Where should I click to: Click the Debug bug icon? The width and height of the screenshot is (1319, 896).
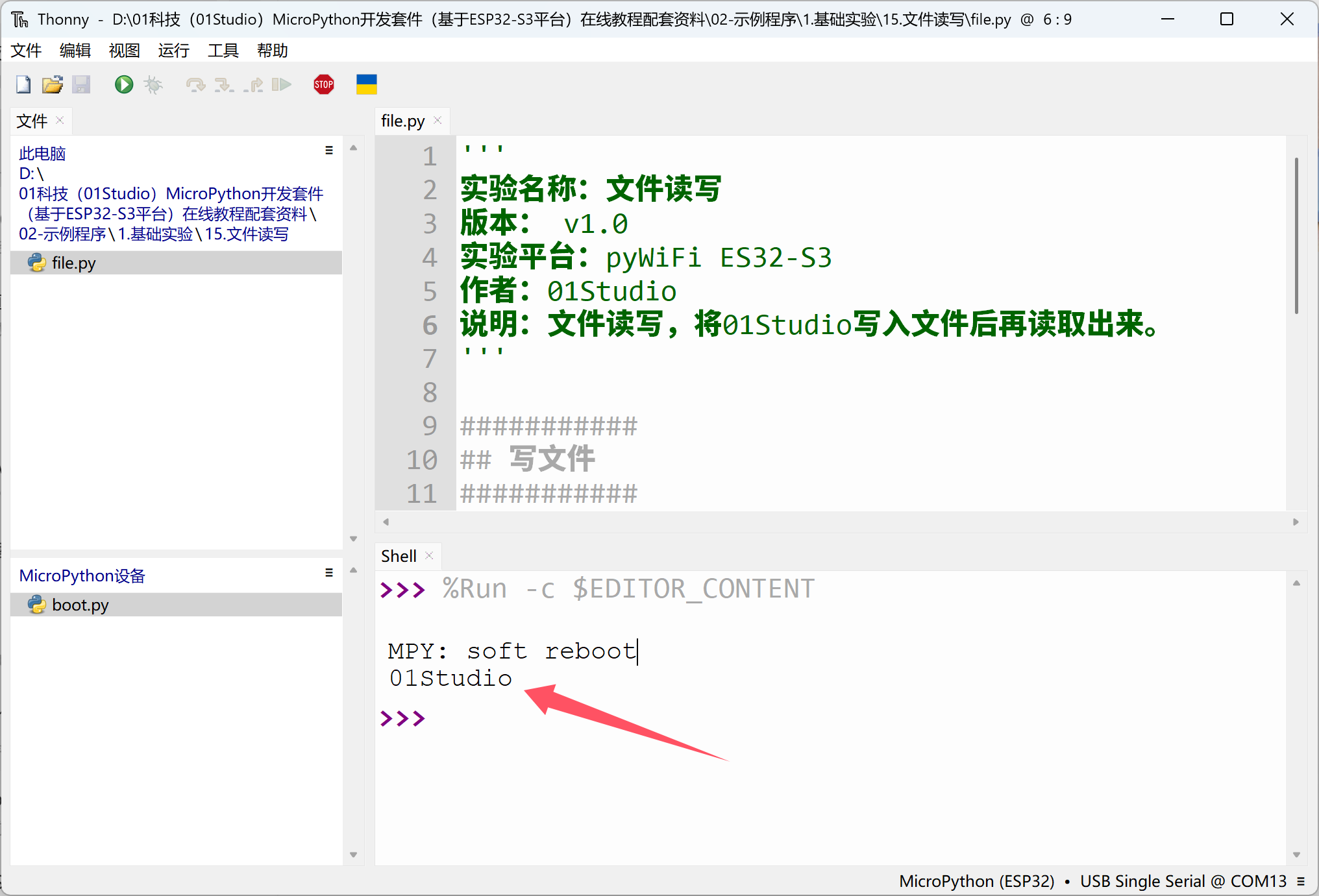click(153, 85)
